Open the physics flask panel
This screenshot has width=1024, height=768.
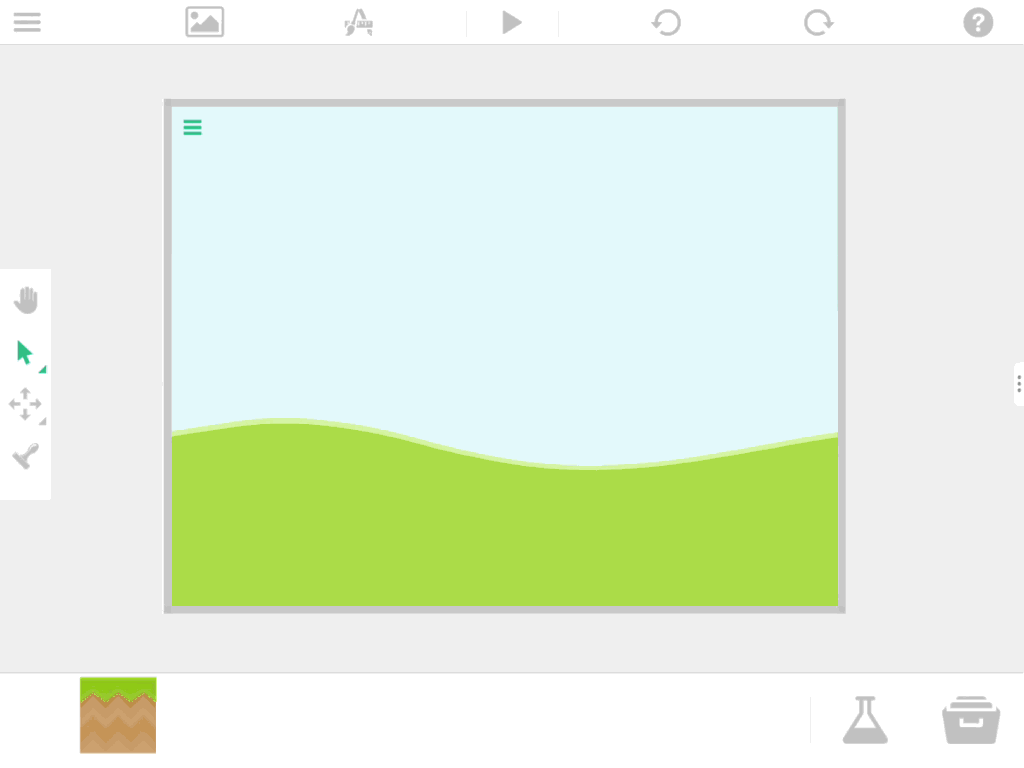pyautogui.click(x=865, y=718)
